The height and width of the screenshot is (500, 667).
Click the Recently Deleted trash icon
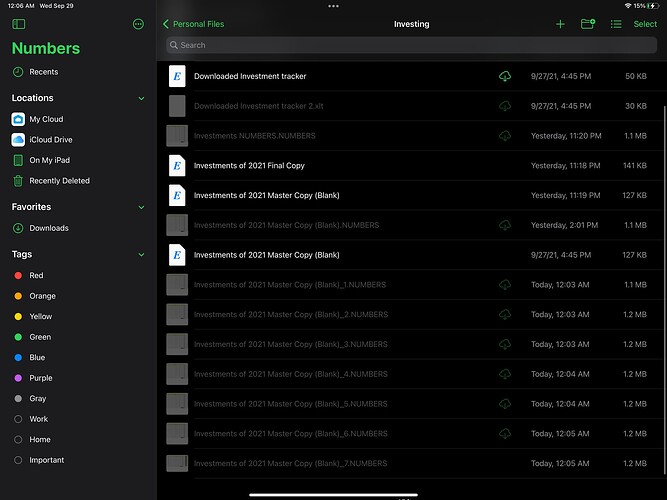(x=18, y=181)
